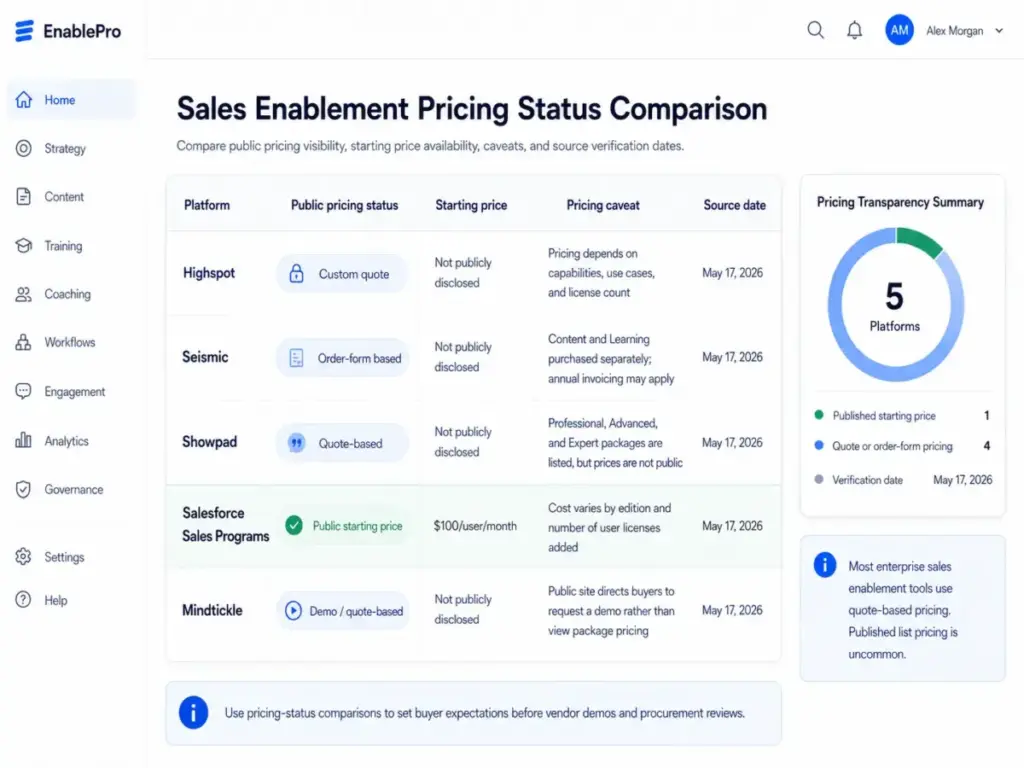Open the Training menu item
The width and height of the screenshot is (1024, 768).
63,246
